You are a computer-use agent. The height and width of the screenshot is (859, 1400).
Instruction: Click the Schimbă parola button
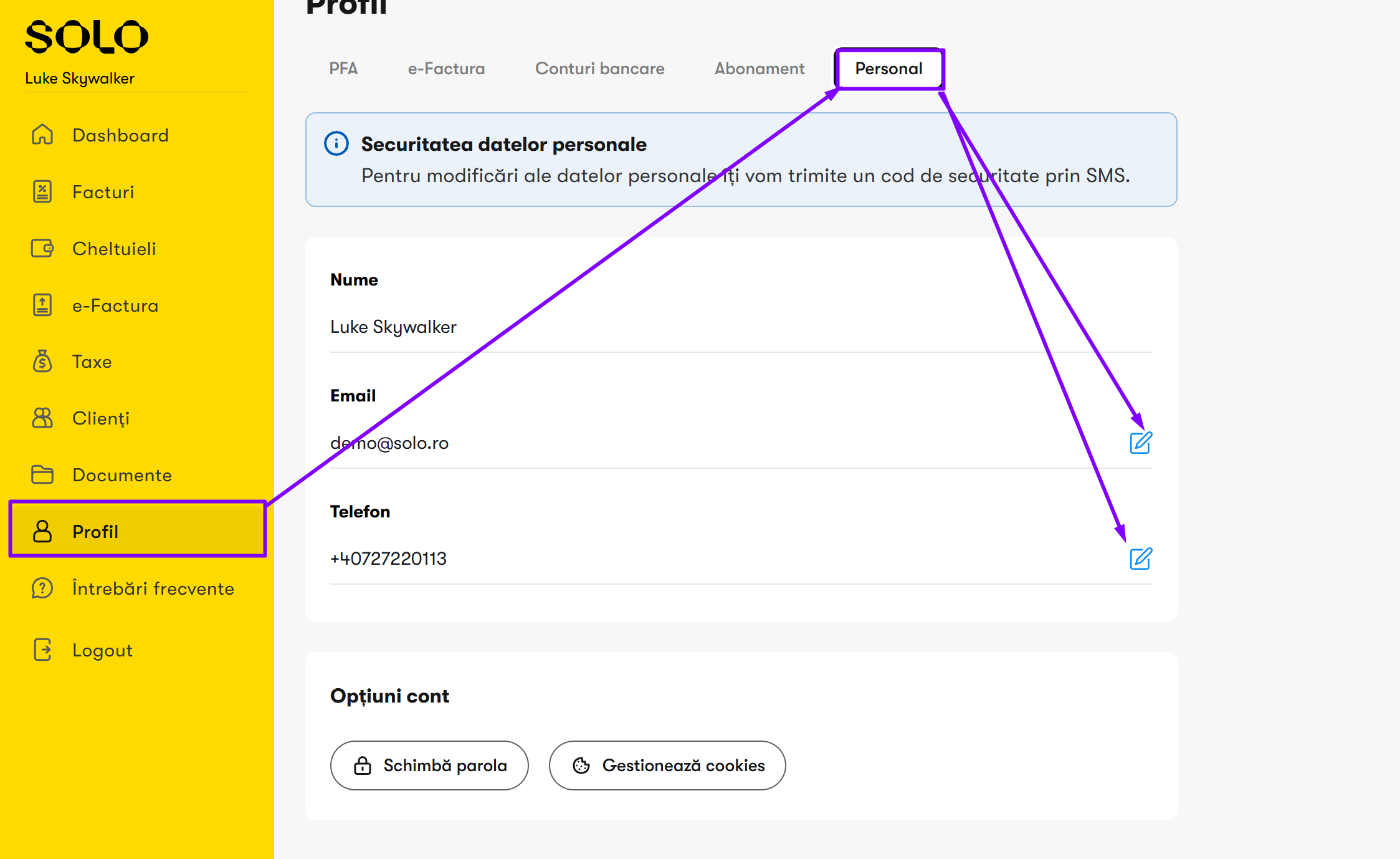click(429, 765)
